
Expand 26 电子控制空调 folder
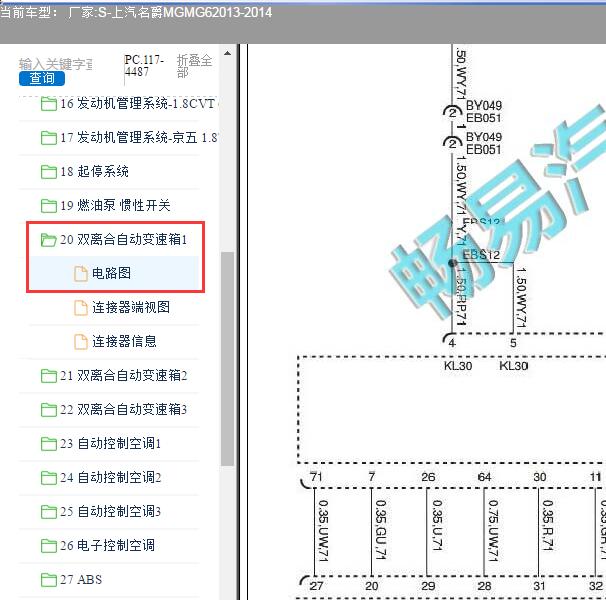(107, 546)
